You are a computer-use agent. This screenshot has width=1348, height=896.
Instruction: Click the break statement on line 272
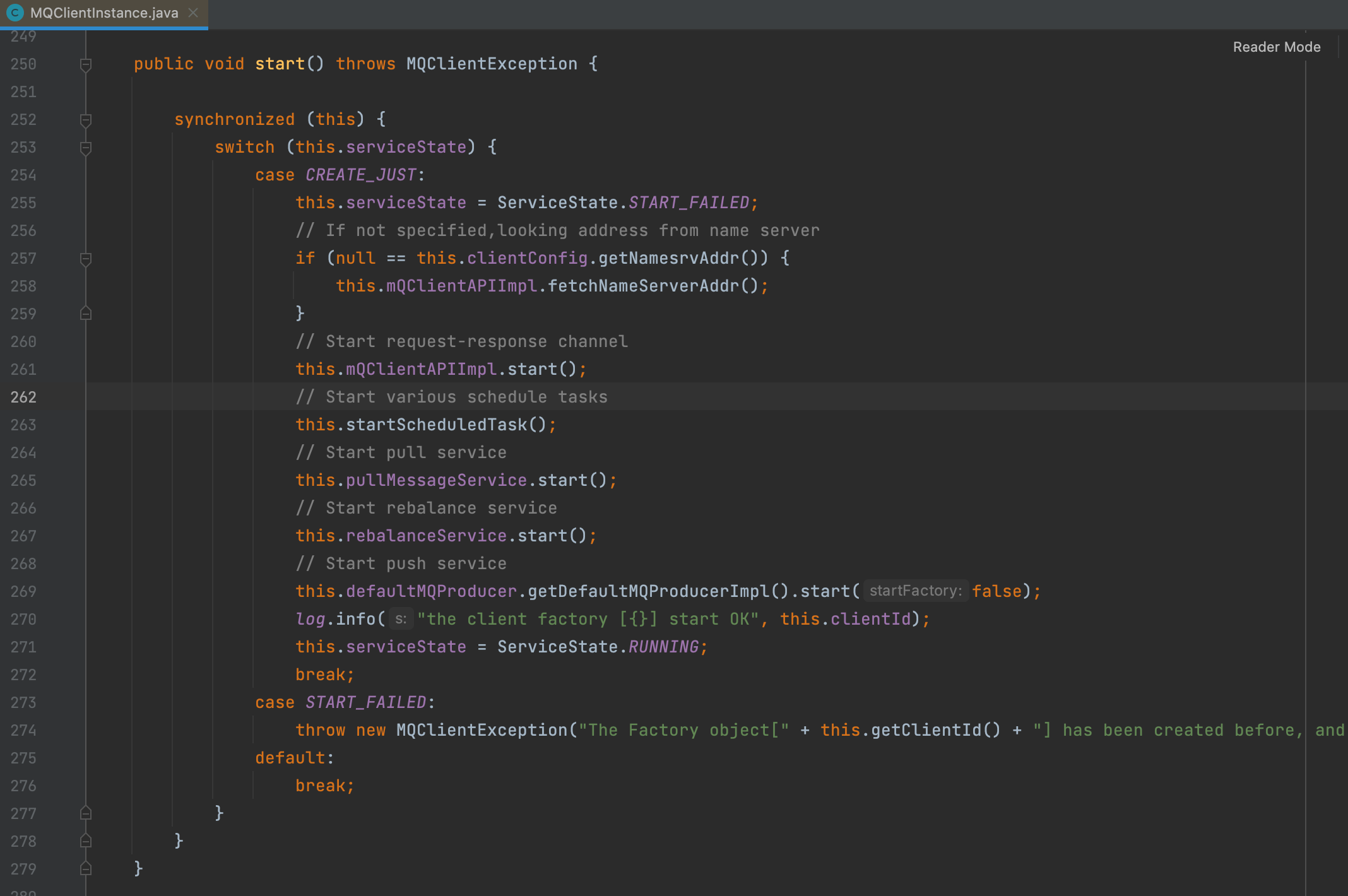point(325,675)
